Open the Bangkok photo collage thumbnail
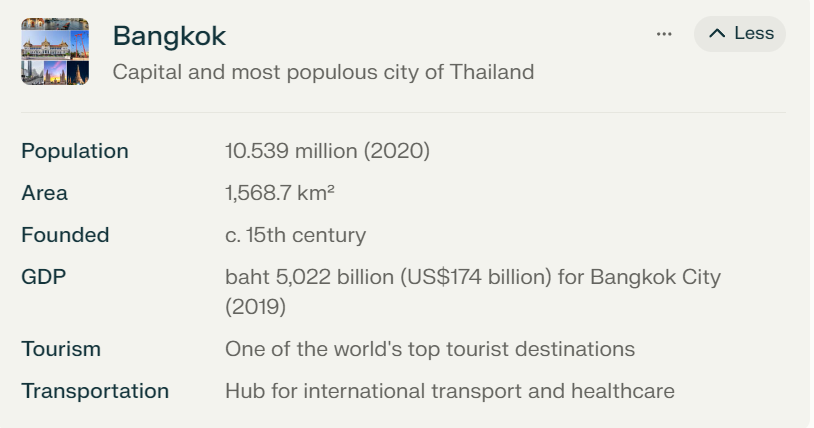This screenshot has height=428, width=814. (55, 51)
